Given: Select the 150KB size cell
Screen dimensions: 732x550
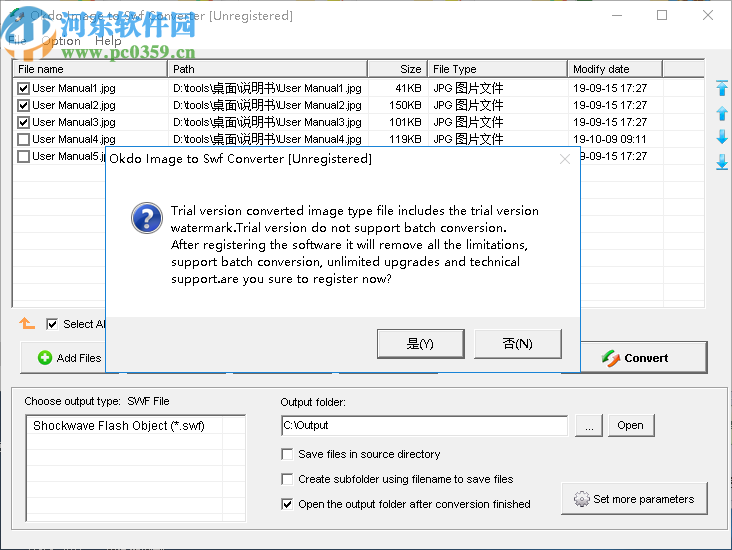Looking at the screenshot, I should click(398, 105).
